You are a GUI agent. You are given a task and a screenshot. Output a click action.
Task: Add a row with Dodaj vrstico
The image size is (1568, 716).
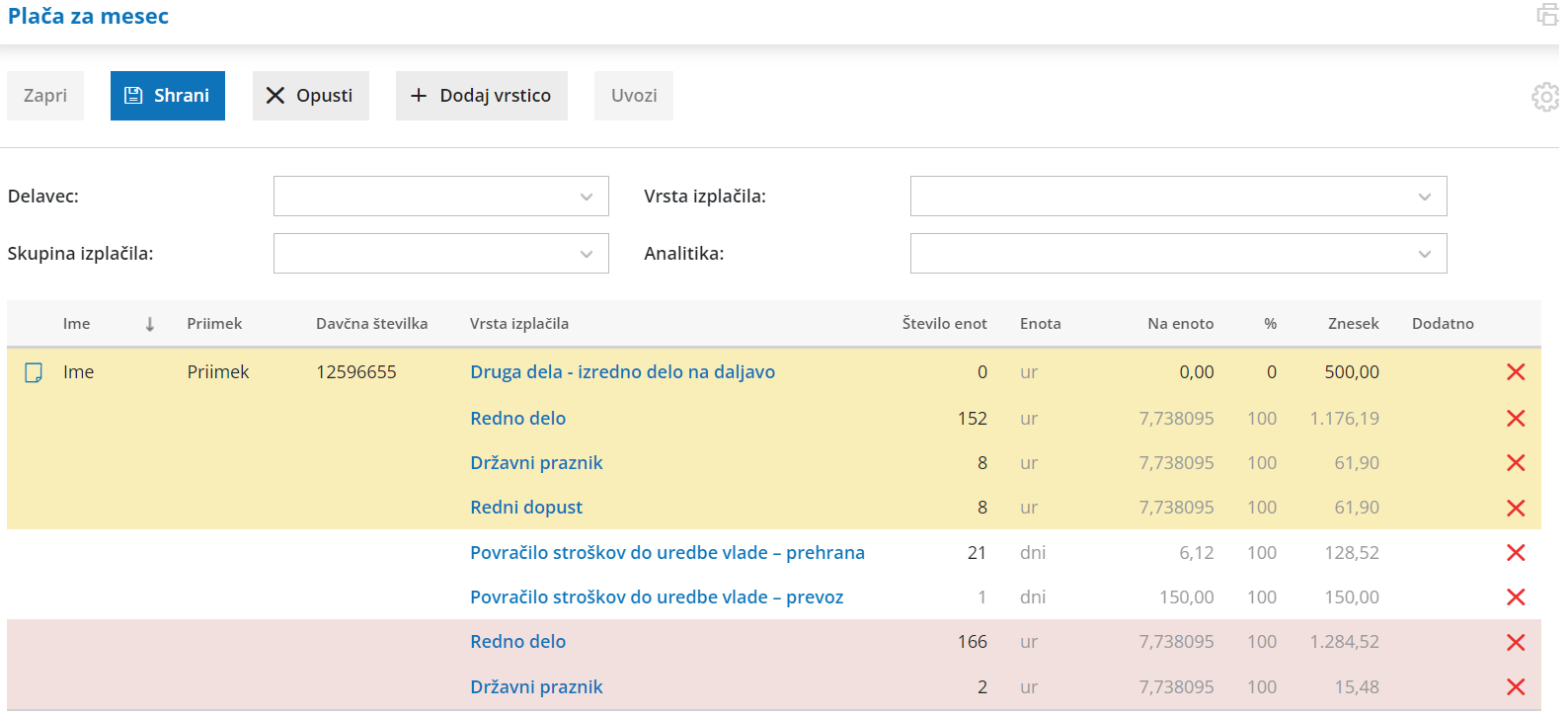point(482,96)
